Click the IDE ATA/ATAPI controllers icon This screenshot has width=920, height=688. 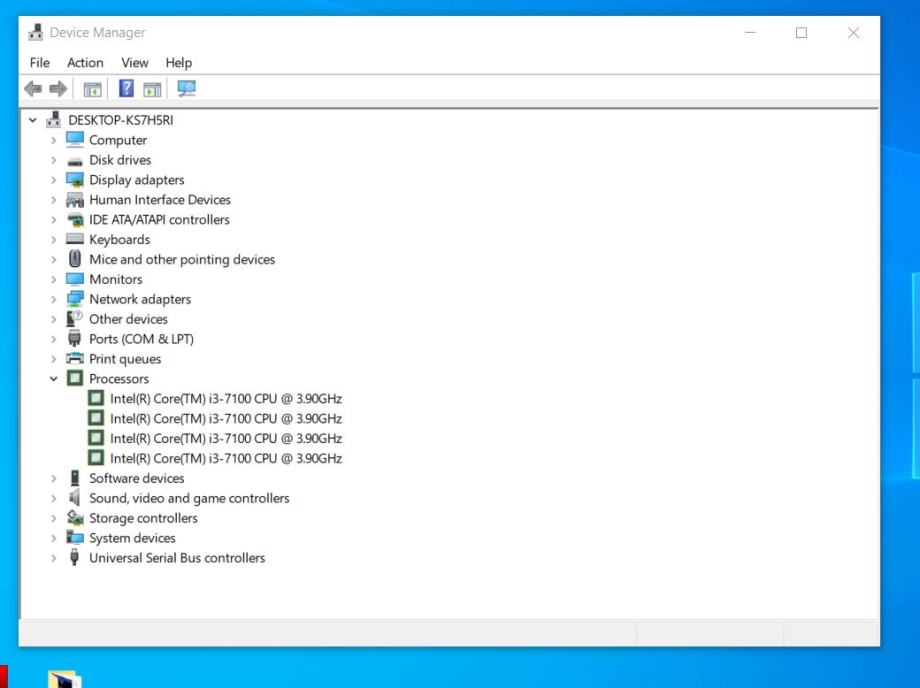(x=75, y=220)
